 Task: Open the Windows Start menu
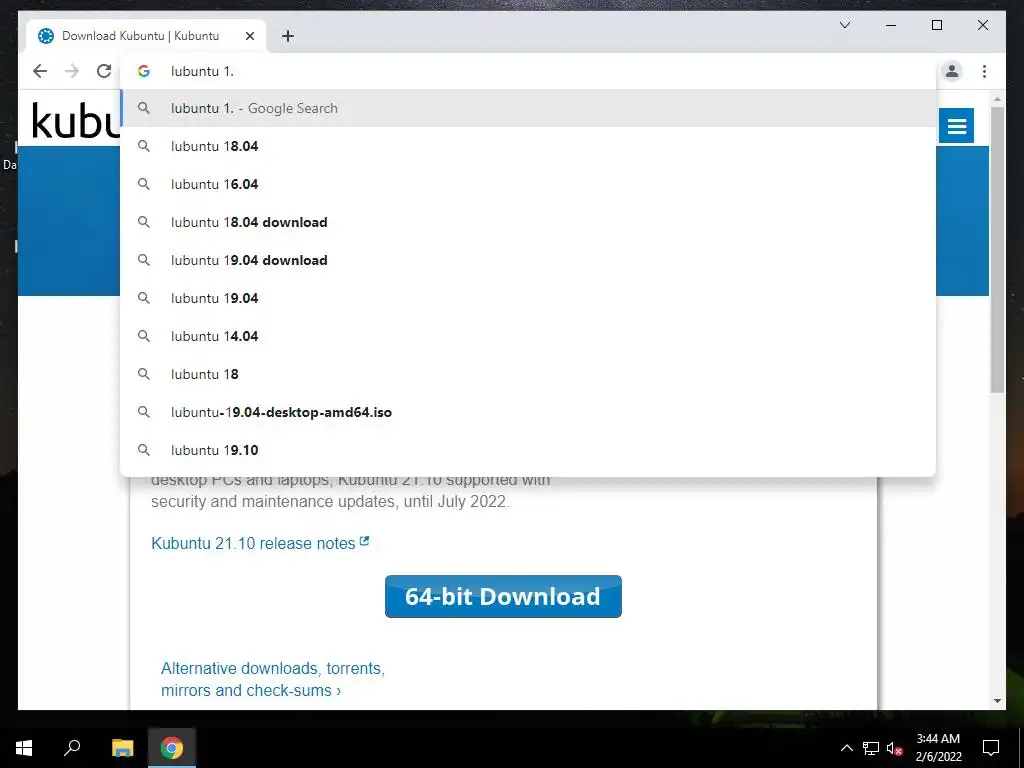(24, 748)
